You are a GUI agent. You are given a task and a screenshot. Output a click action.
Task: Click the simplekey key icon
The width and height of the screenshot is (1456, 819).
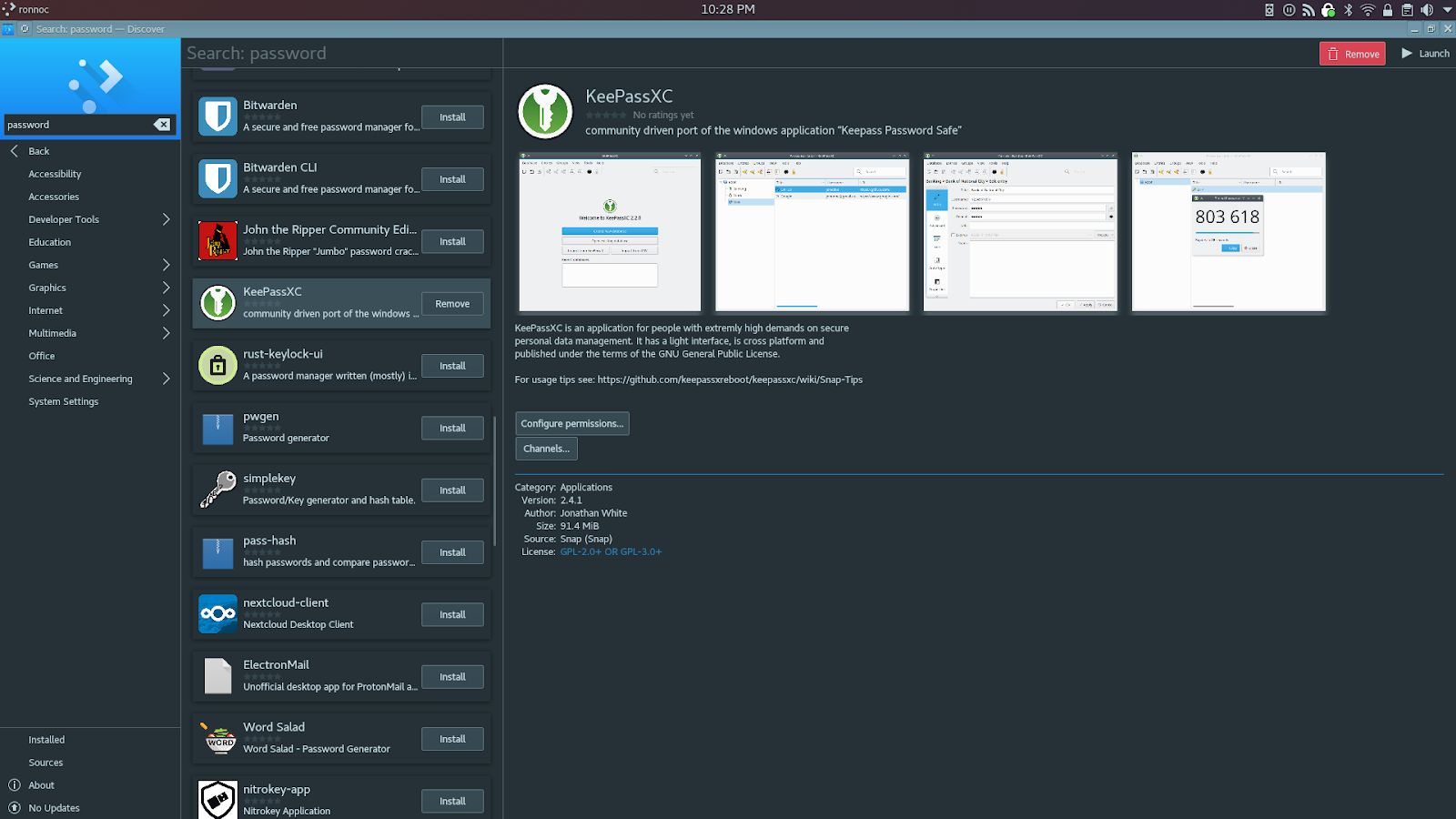[x=217, y=490]
